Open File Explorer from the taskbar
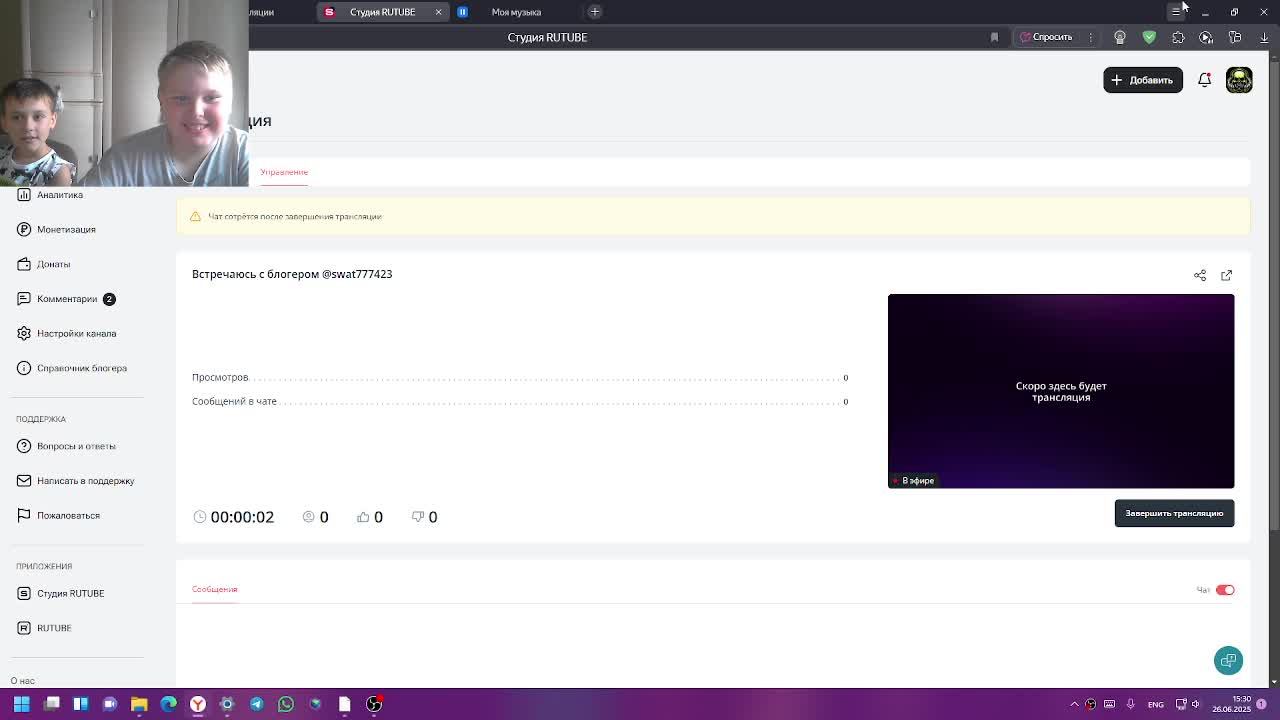Viewport: 1280px width, 720px height. tap(139, 704)
